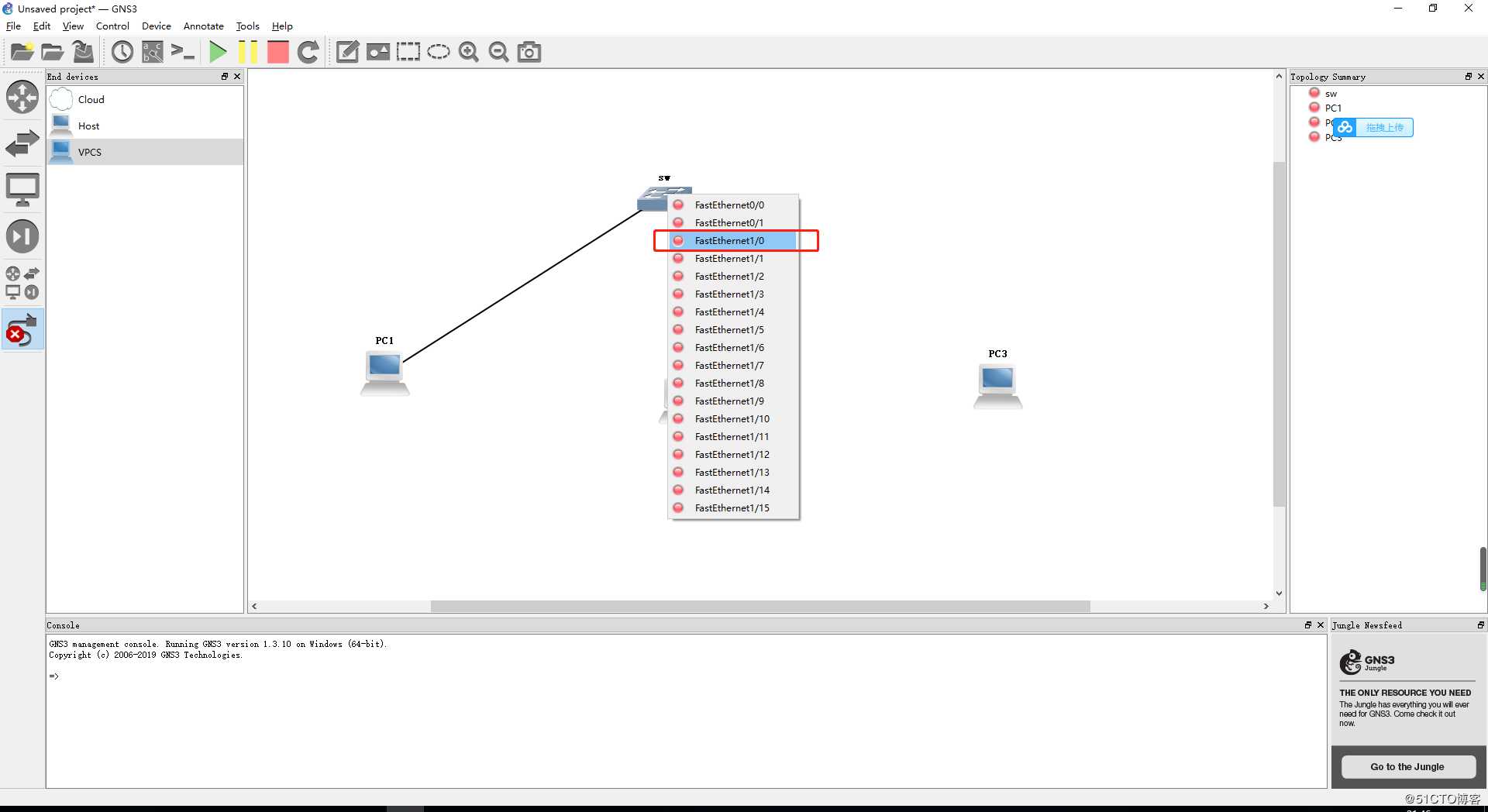Click the canvas vertical scrollbar thumb
Screen dimensions: 1488x812
(1279, 333)
